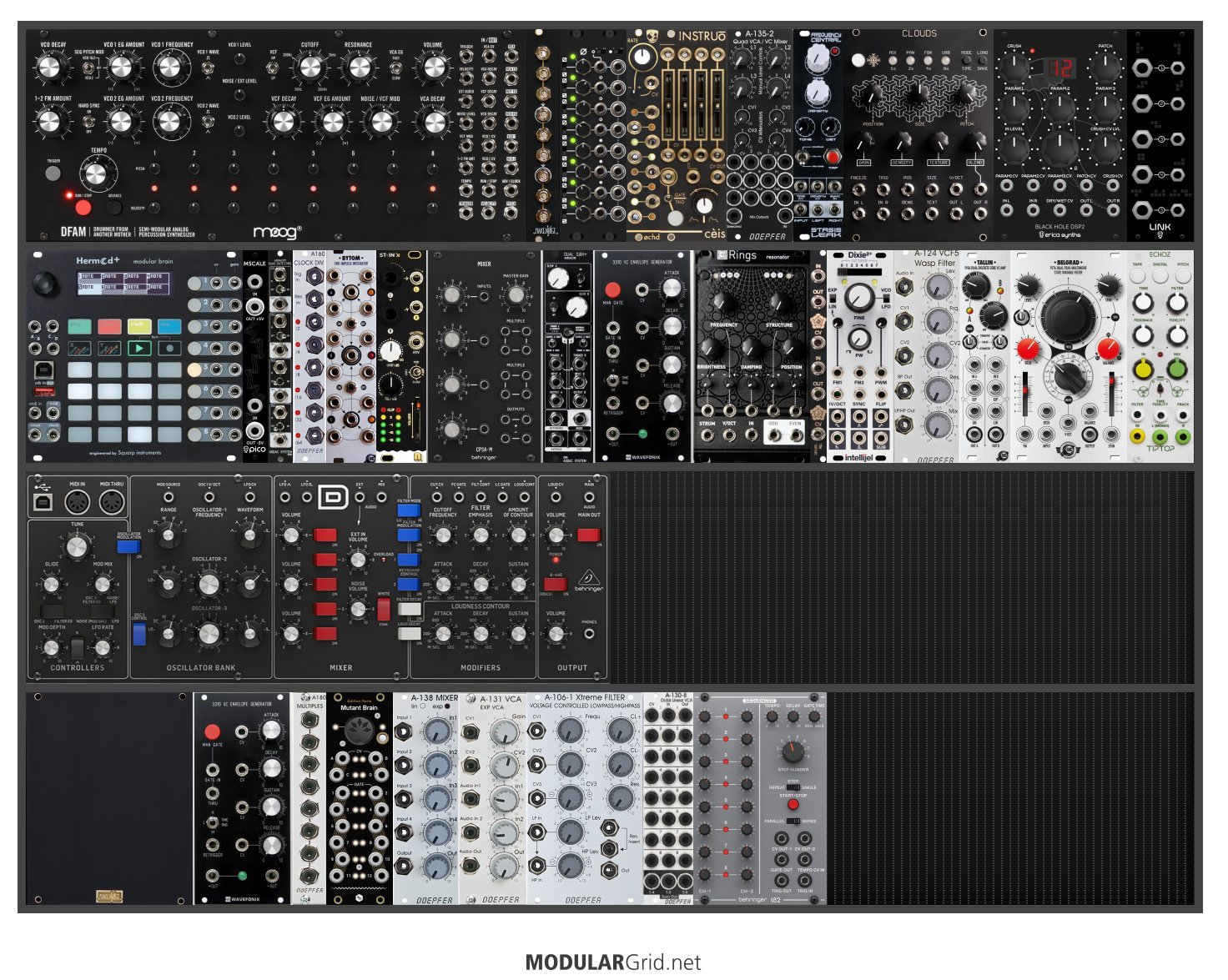Click the "OSCILLATOR BANK" label on Model D

click(200, 668)
